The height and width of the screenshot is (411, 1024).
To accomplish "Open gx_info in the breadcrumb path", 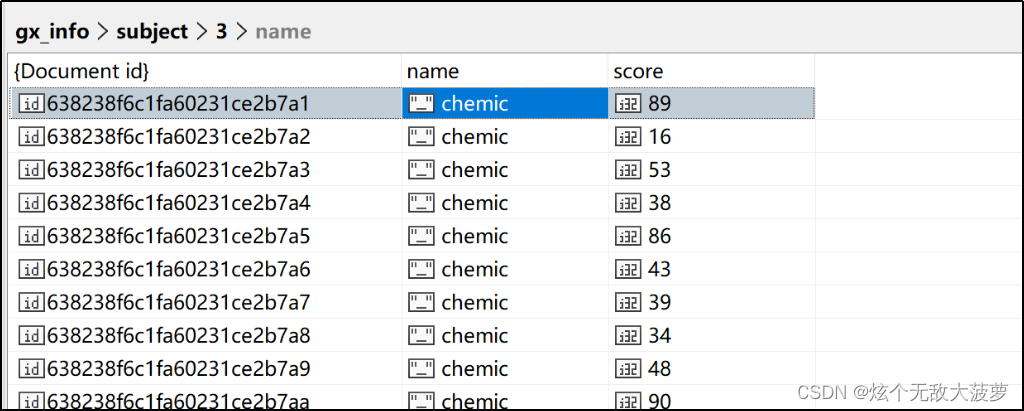I will [x=52, y=31].
